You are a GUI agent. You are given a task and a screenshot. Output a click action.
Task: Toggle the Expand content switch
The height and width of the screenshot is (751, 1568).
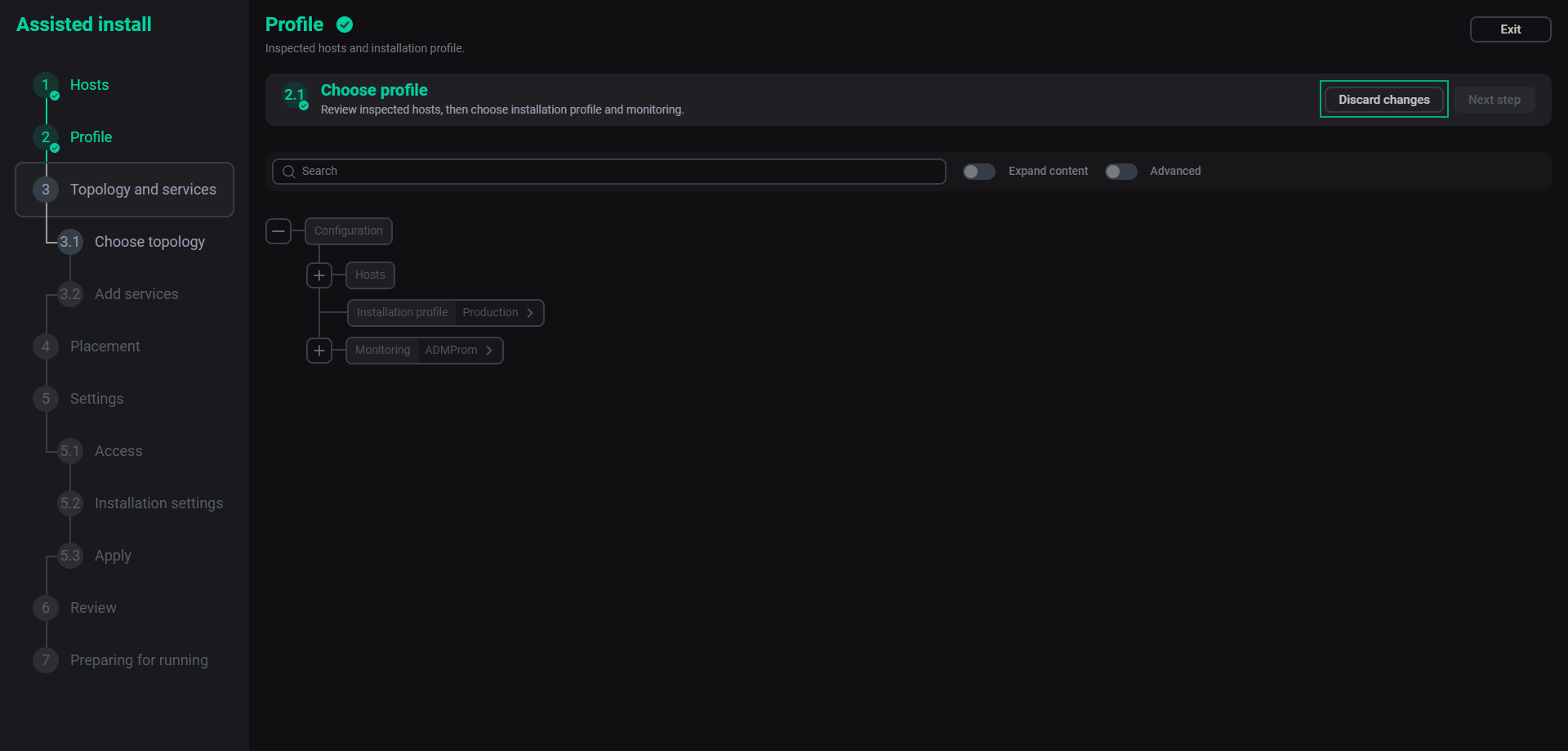[x=978, y=172]
